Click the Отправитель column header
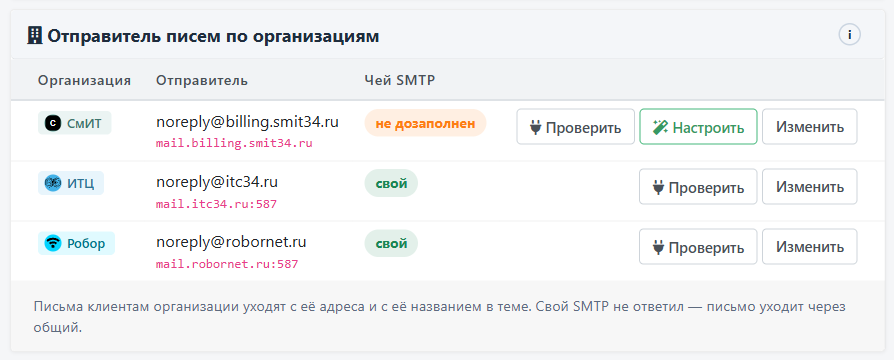The width and height of the screenshot is (894, 360). (x=202, y=80)
